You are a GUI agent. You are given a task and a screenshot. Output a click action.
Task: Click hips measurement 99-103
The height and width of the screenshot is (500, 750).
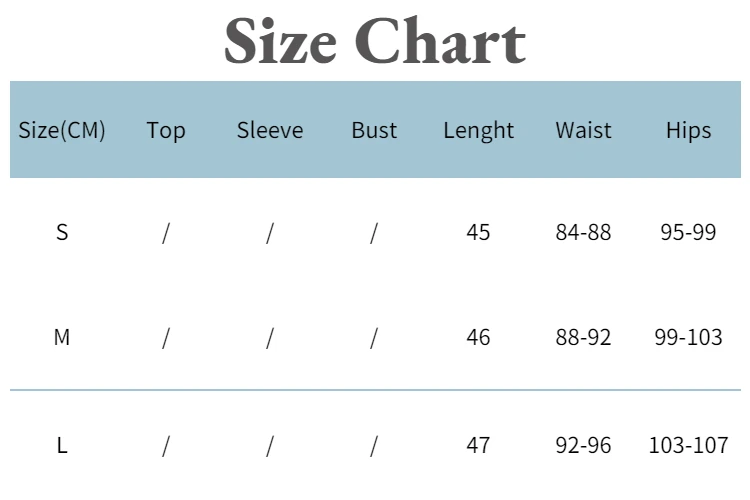click(688, 337)
